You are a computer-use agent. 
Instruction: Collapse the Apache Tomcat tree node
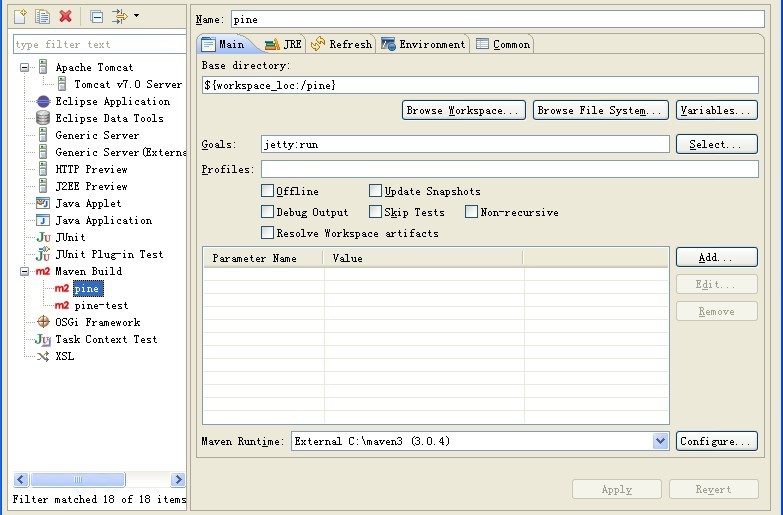[24, 68]
